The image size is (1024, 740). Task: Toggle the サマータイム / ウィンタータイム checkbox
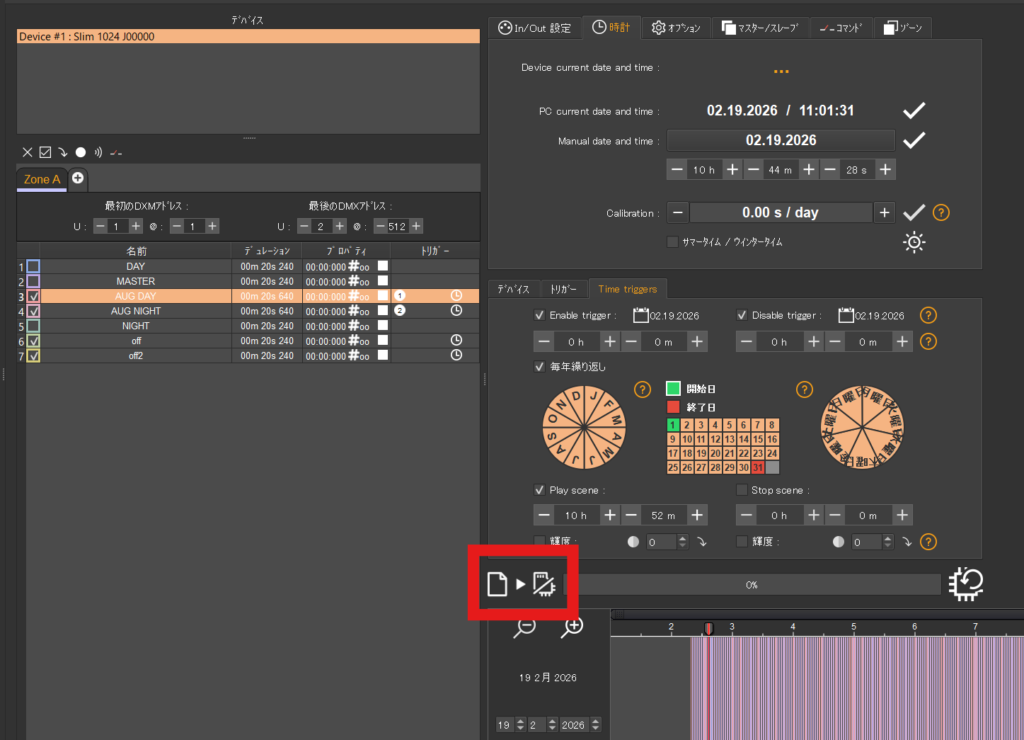point(672,242)
